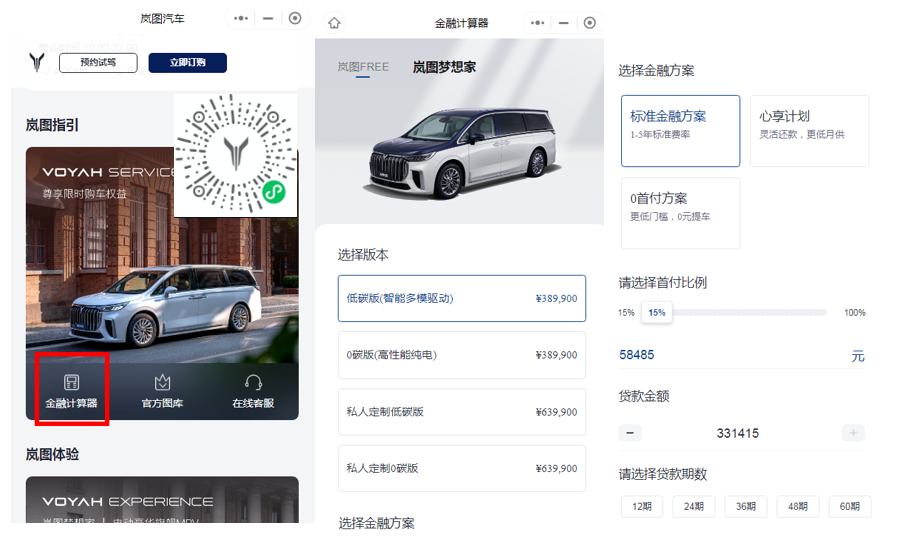Screen dimensions: 915x545
Task: Click the home icon in 金融计算器 window
Action: pos(334,23)
